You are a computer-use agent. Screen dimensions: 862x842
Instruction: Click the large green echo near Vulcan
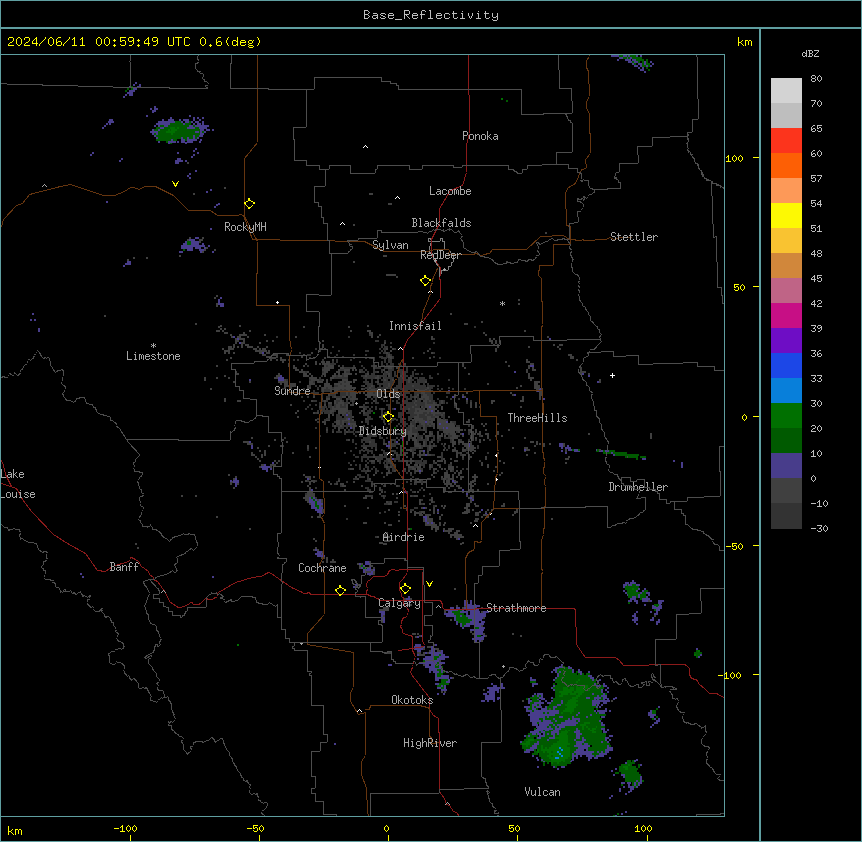coord(568,717)
